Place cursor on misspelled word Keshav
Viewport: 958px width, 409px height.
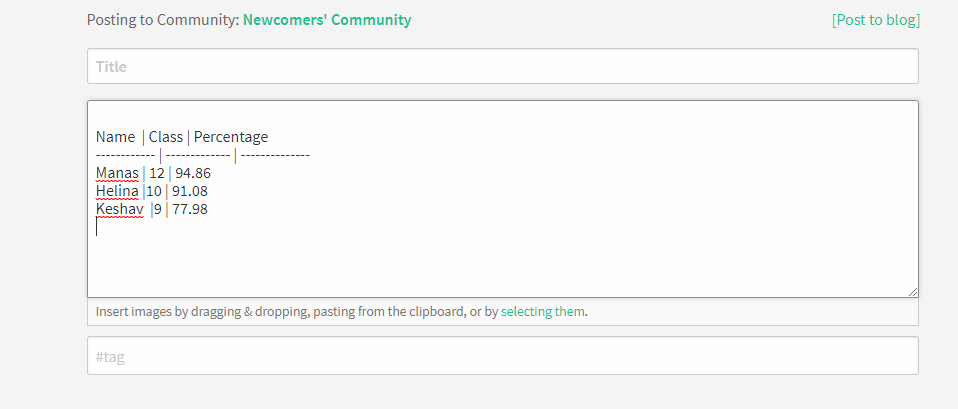119,209
